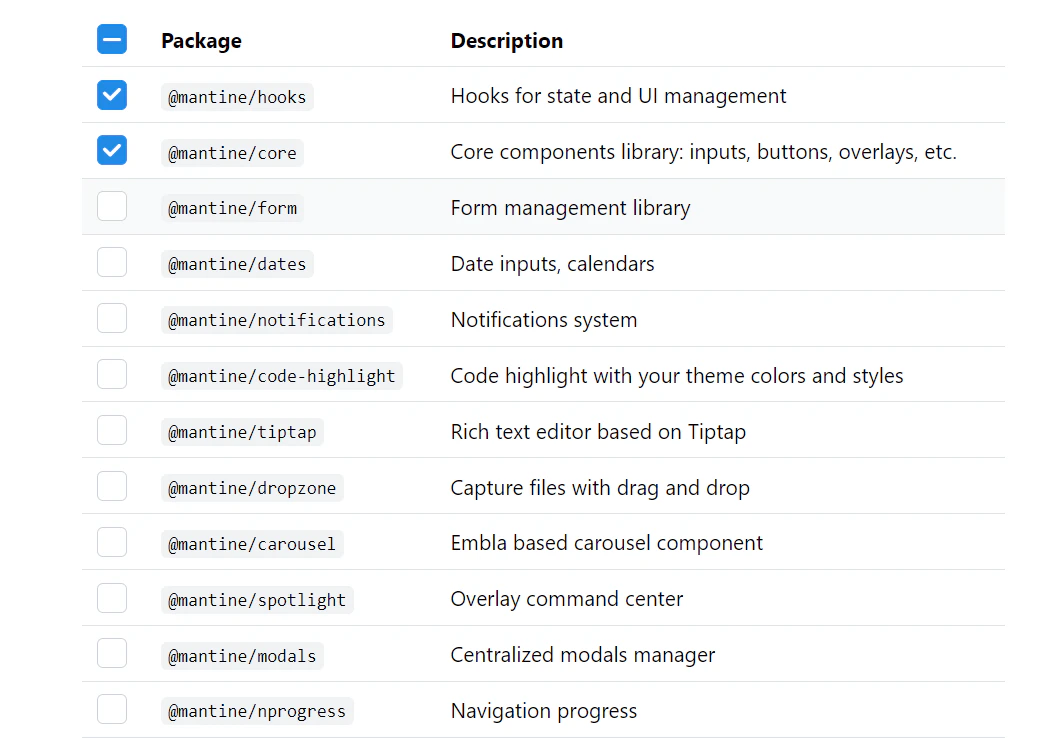The image size is (1050, 738).
Task: Click the indeterminate select-all checkbox in header
Action: click(112, 39)
